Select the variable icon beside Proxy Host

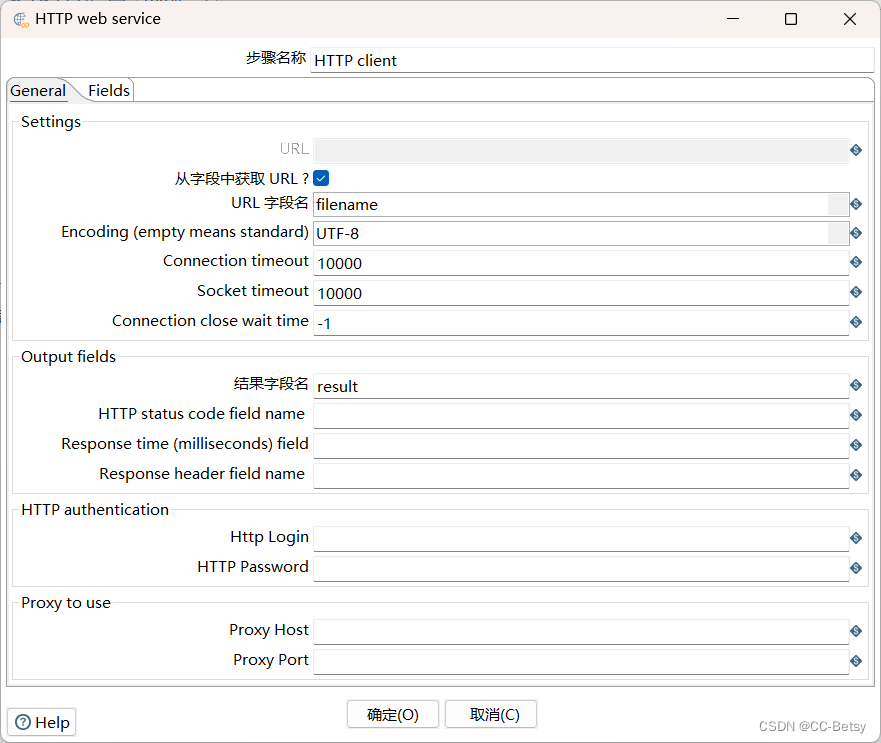coord(856,631)
